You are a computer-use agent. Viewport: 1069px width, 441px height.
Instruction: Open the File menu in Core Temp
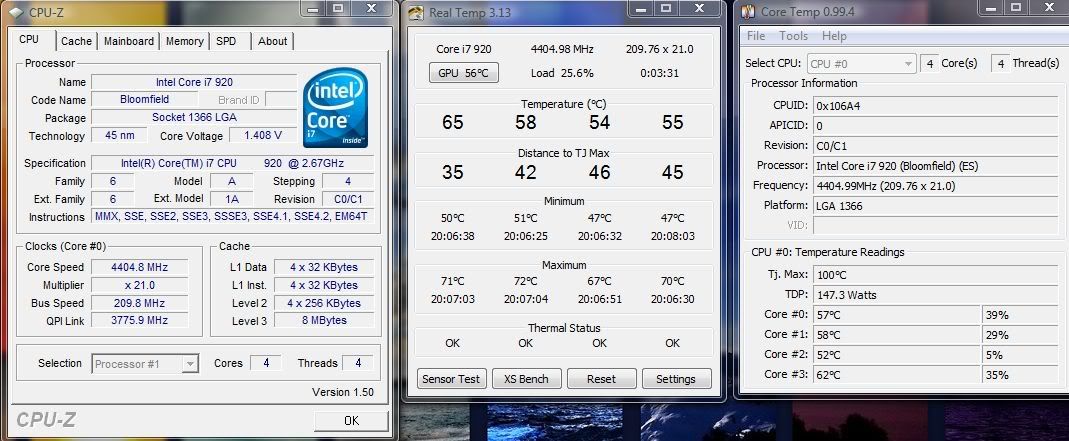(x=756, y=35)
